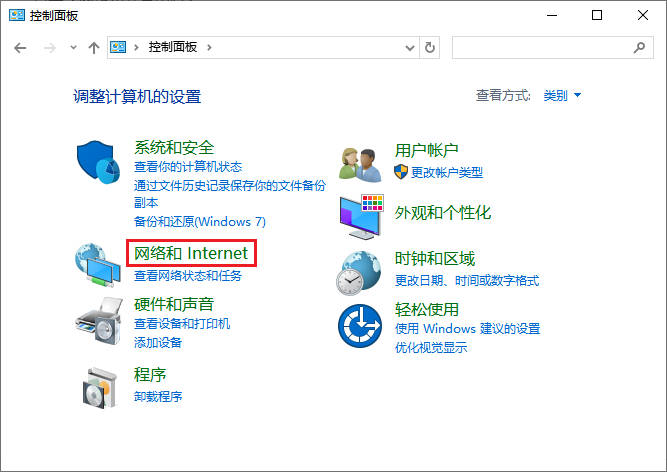Expand chevron before 控制面板 in address bar
Image resolution: width=667 pixels, height=472 pixels.
pos(136,47)
